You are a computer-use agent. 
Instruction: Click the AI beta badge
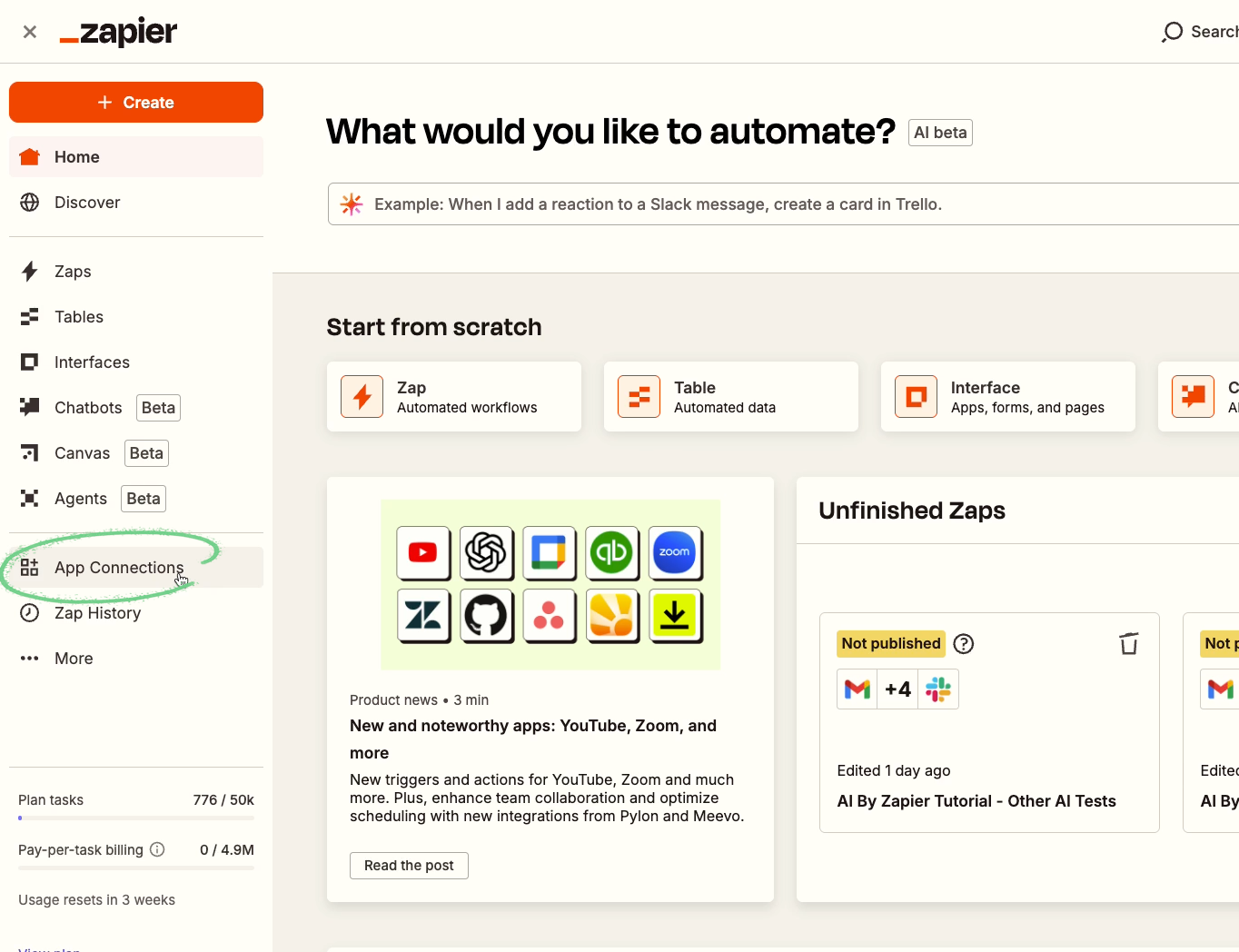coord(940,133)
